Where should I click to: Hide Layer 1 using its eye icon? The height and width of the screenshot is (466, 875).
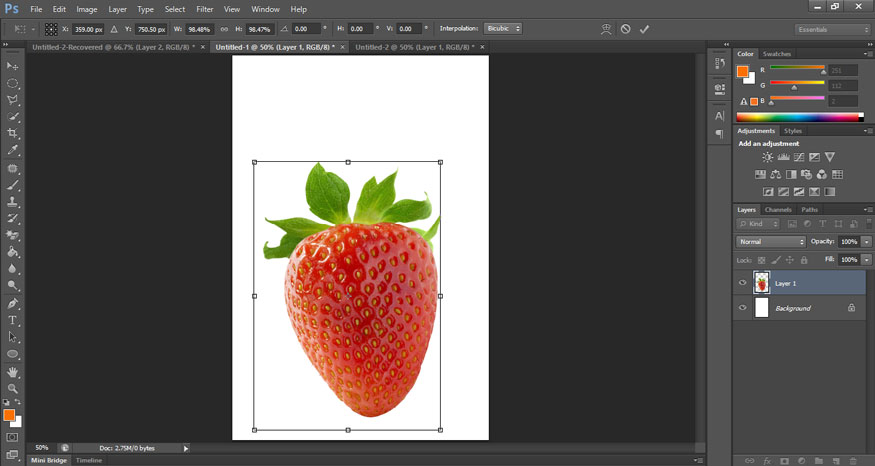point(742,283)
